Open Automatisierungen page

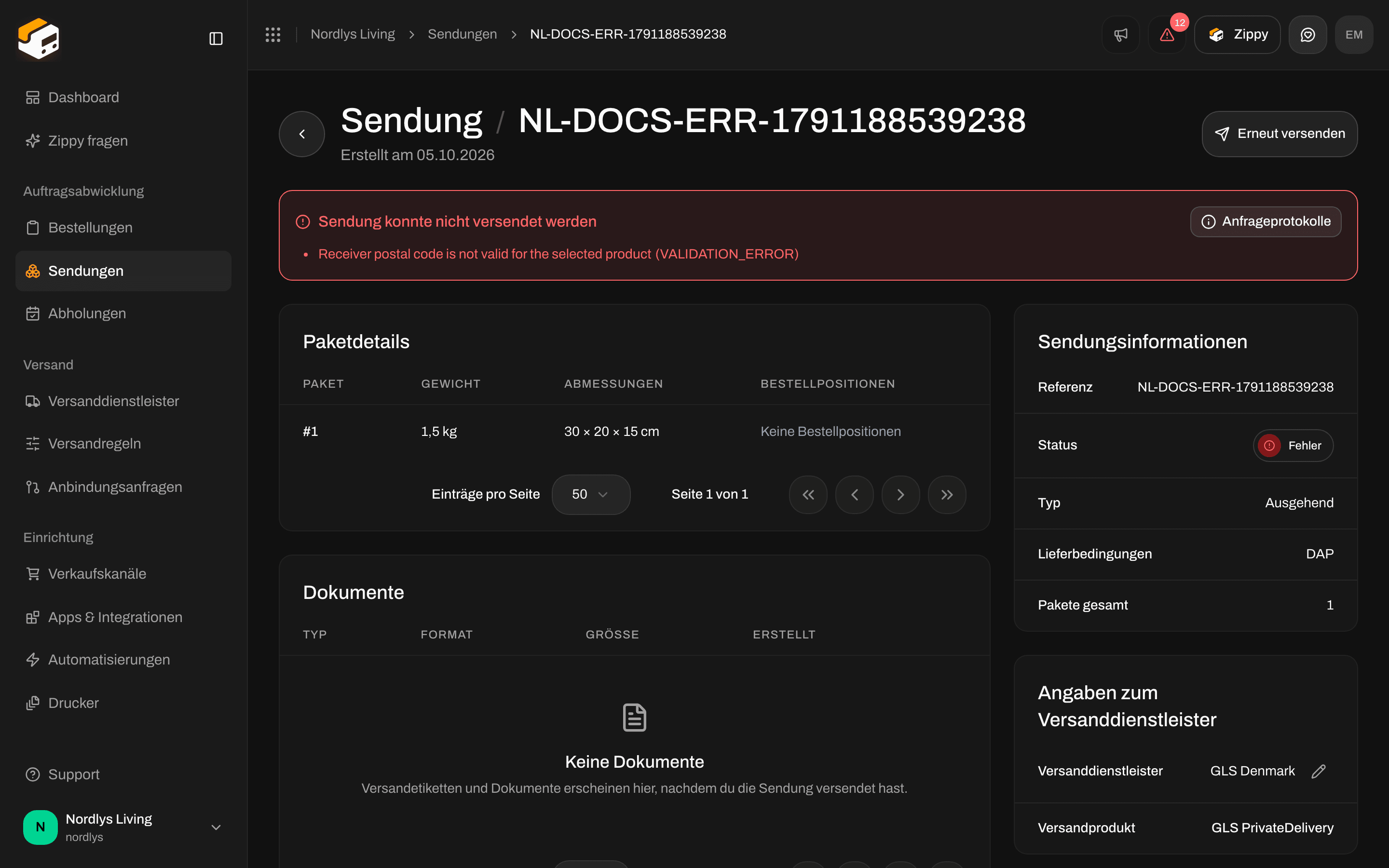123,660
